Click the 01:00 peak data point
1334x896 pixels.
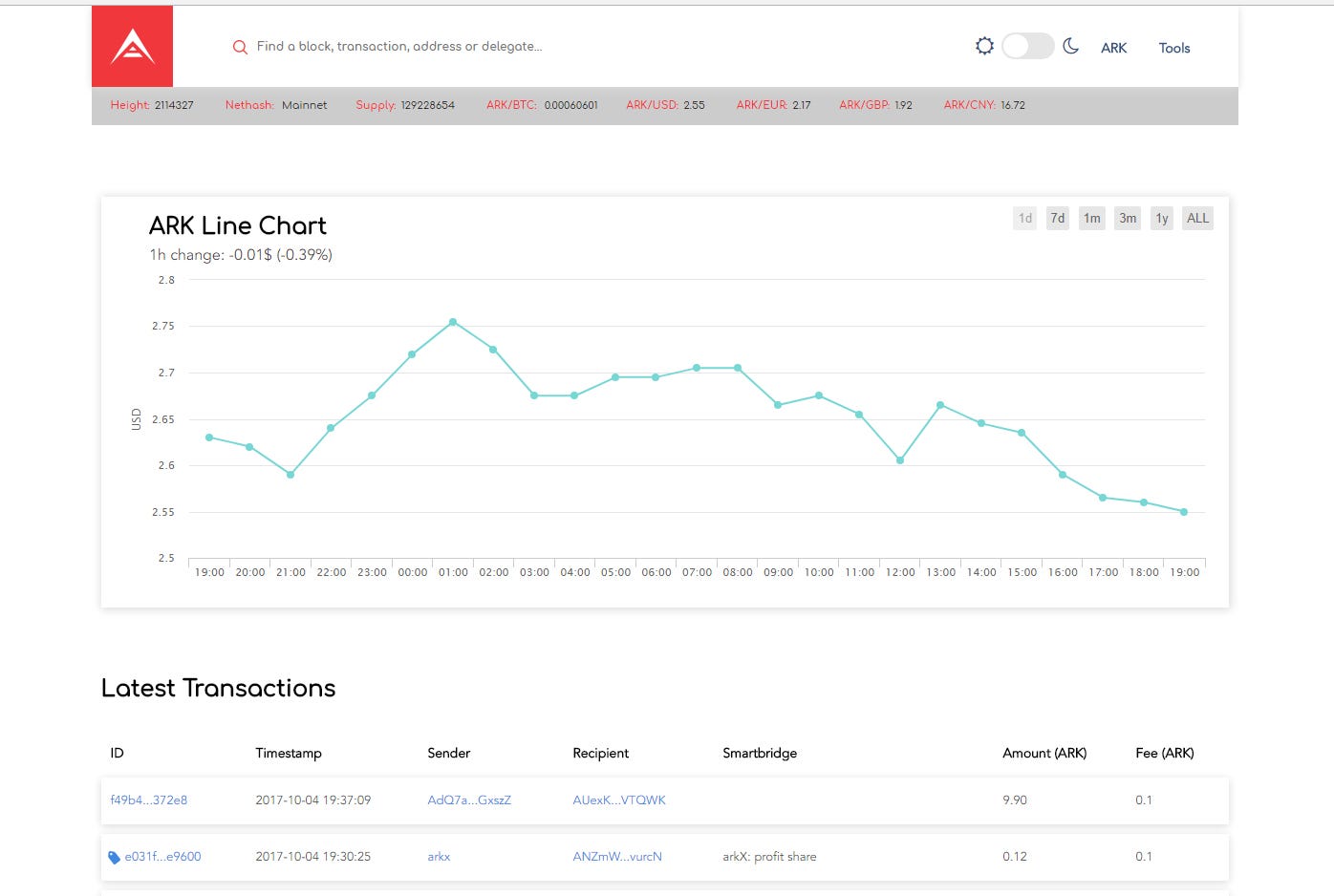453,322
